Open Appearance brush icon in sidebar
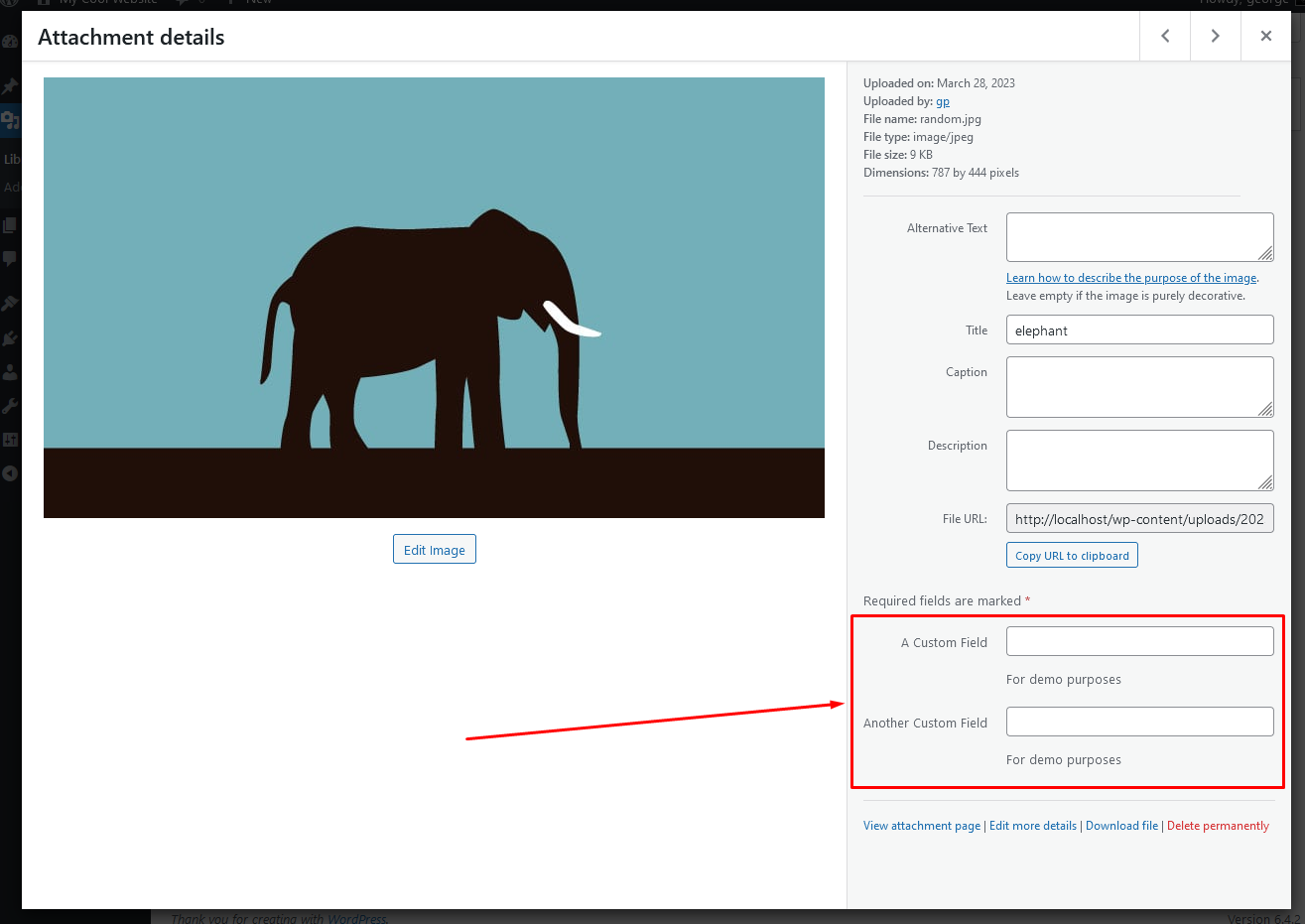 10,304
